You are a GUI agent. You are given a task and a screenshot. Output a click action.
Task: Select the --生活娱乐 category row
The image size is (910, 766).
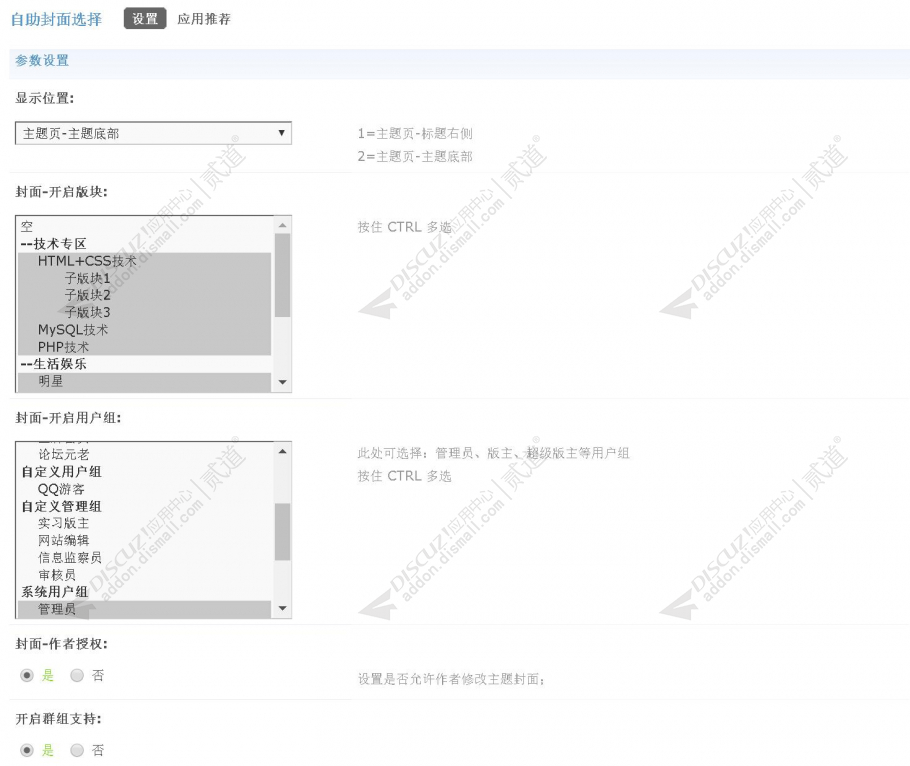(145, 364)
